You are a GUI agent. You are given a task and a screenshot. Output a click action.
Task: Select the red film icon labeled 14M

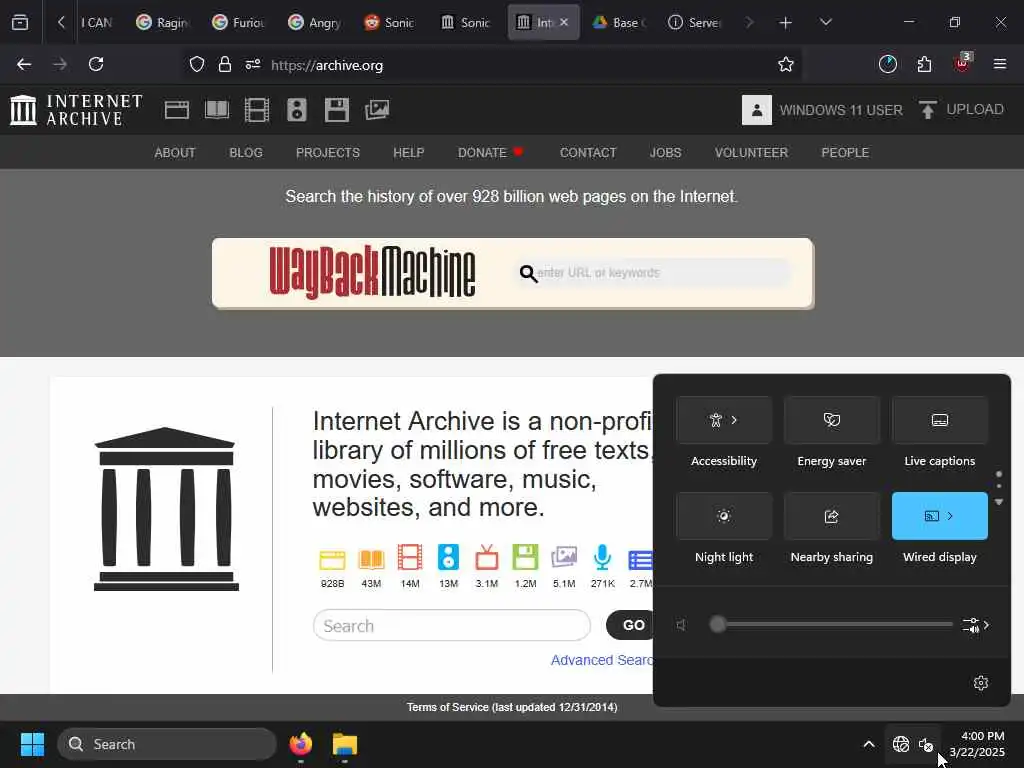pos(409,558)
